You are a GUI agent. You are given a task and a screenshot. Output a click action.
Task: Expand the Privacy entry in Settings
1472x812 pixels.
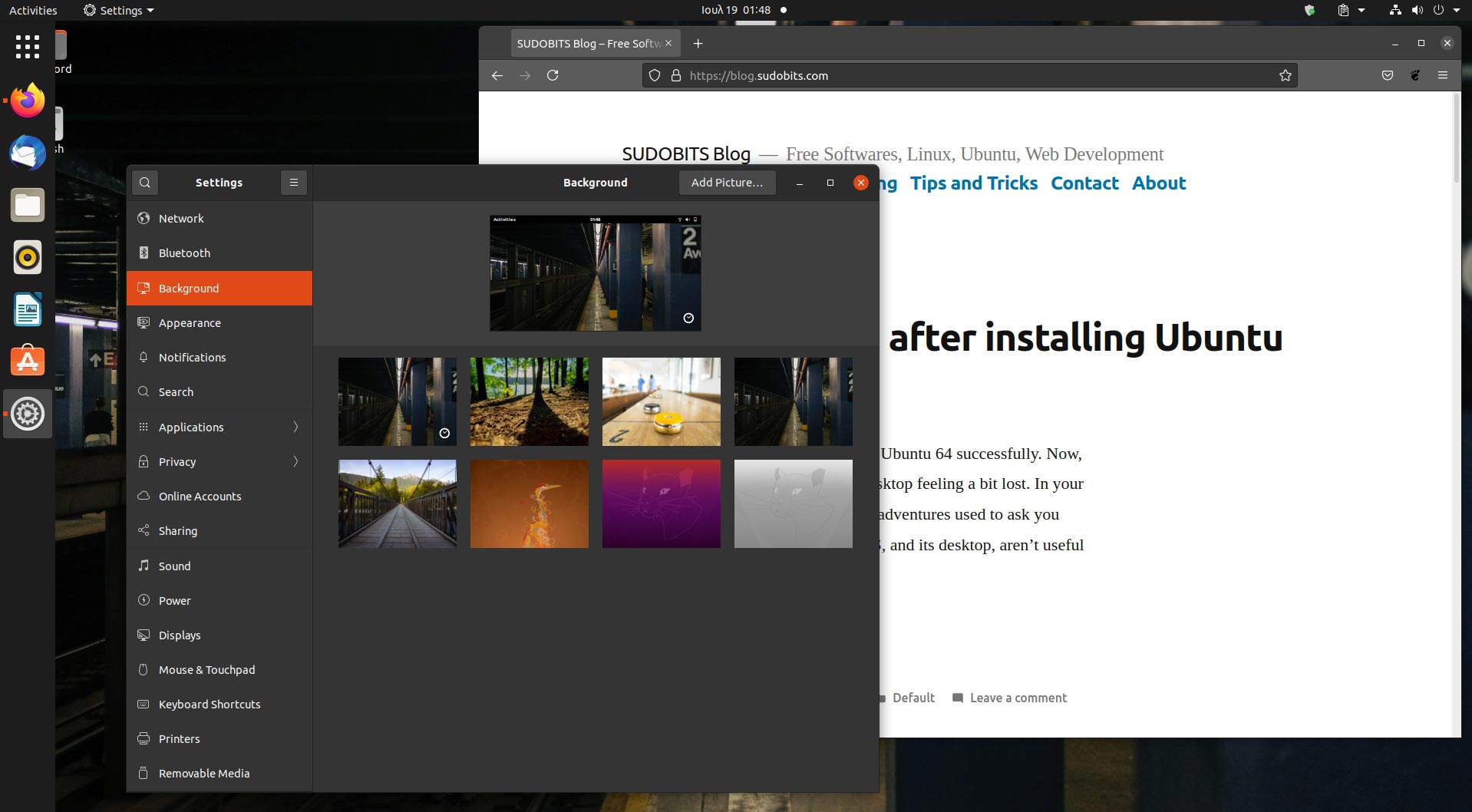[x=177, y=461]
